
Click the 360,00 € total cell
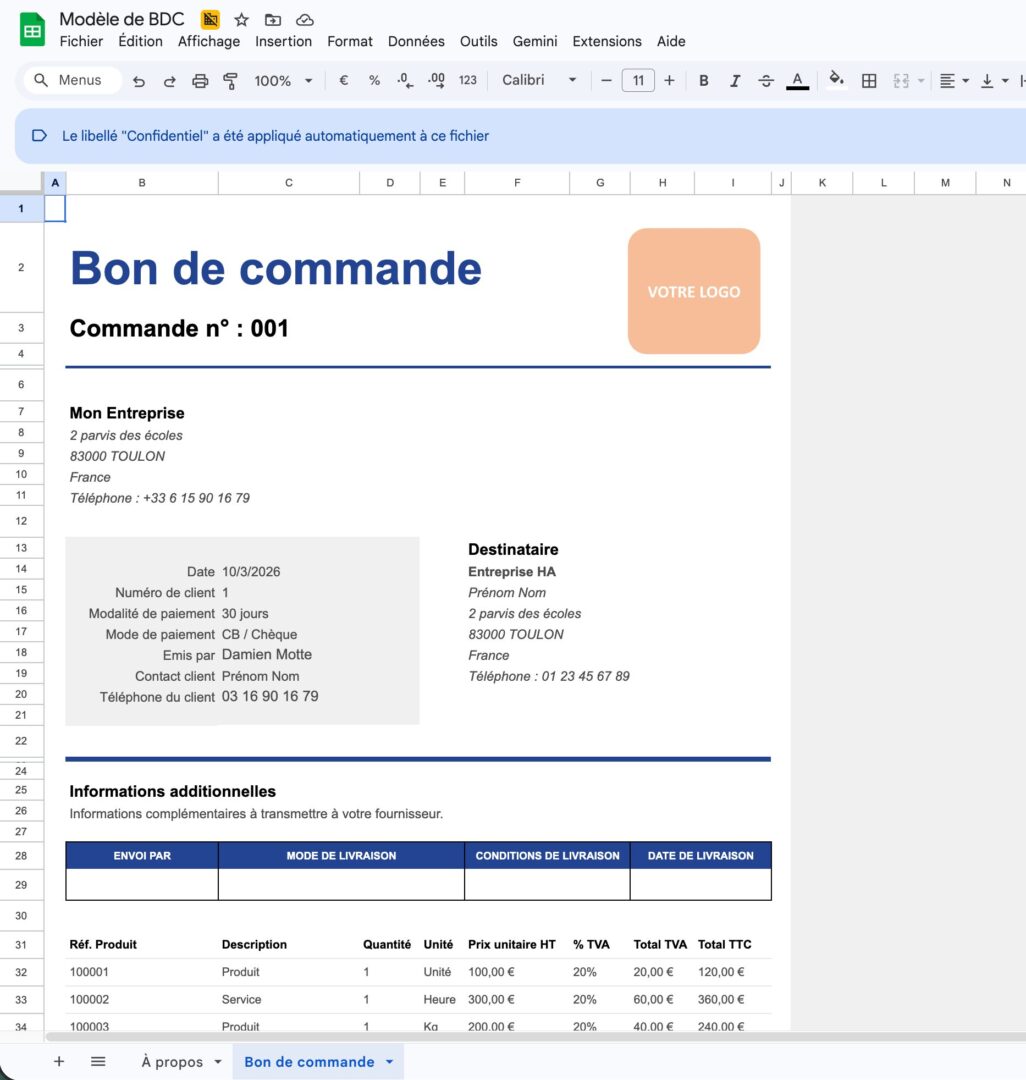[721, 999]
